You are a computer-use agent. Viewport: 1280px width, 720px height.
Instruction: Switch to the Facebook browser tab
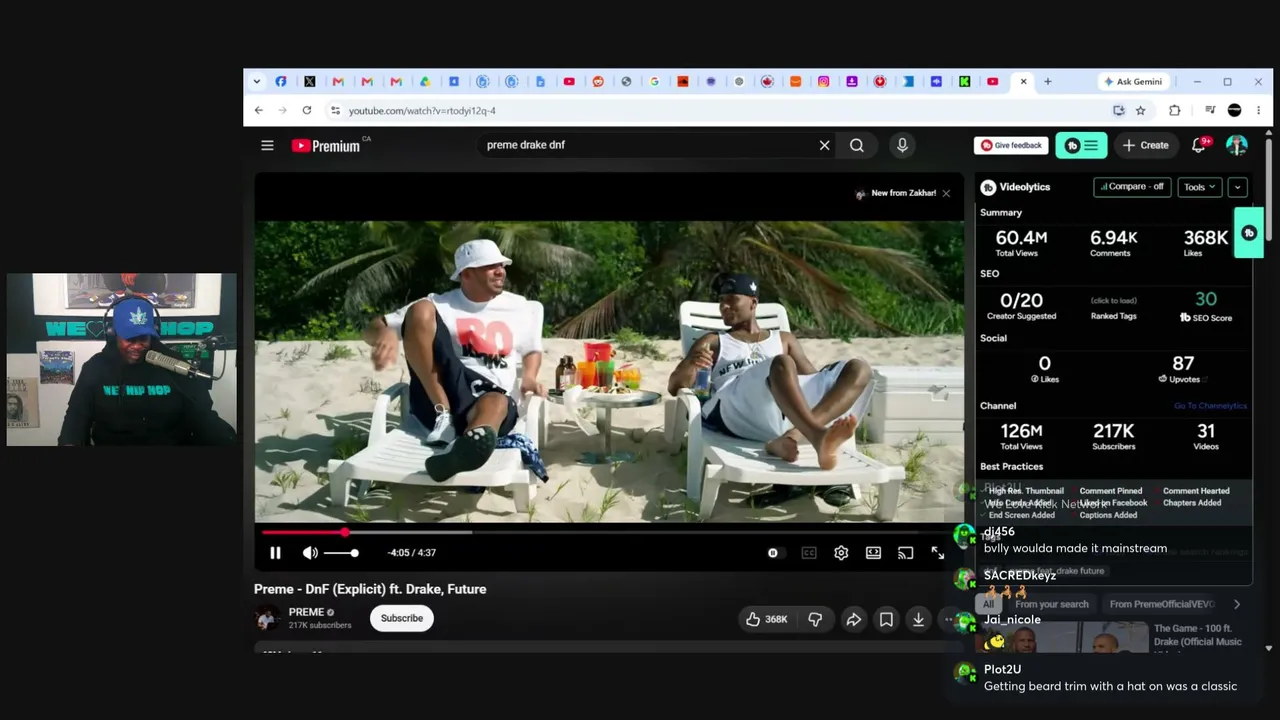click(x=281, y=82)
